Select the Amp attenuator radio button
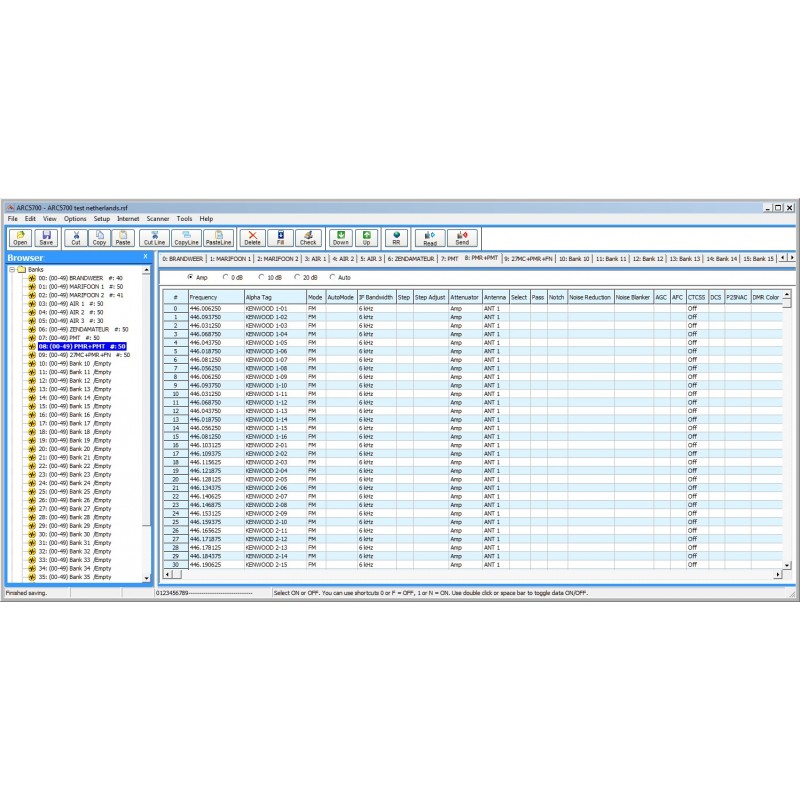The image size is (800, 800). (x=190, y=277)
